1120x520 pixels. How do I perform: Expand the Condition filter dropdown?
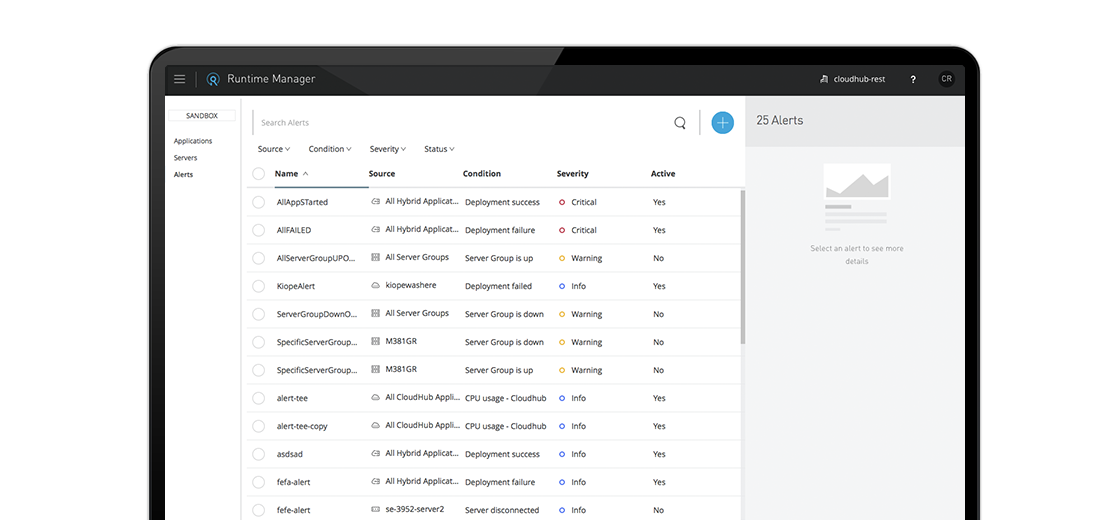point(330,149)
